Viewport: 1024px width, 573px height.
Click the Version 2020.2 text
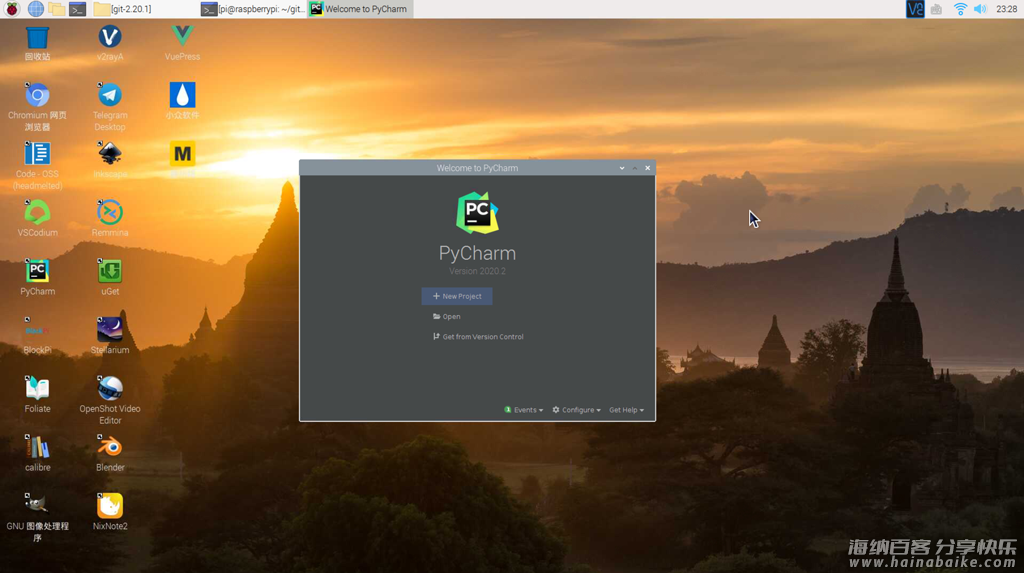[477, 271]
